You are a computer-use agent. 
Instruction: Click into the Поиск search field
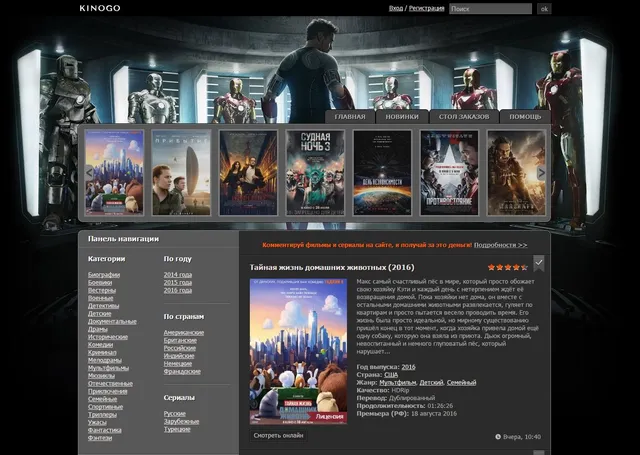tap(490, 9)
